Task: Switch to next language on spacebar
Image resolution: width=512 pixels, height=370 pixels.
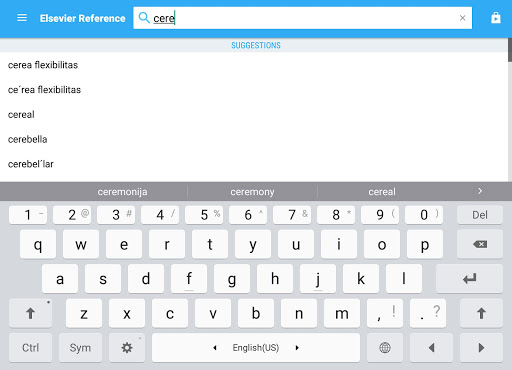Action: [297, 348]
